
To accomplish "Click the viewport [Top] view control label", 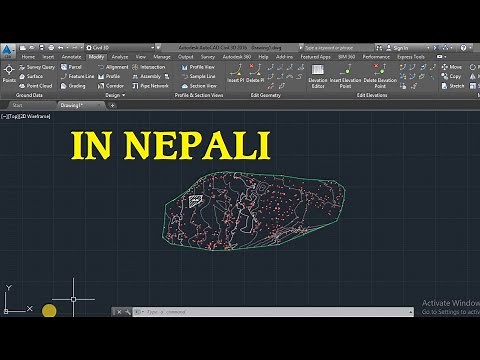I will pyautogui.click(x=12, y=116).
